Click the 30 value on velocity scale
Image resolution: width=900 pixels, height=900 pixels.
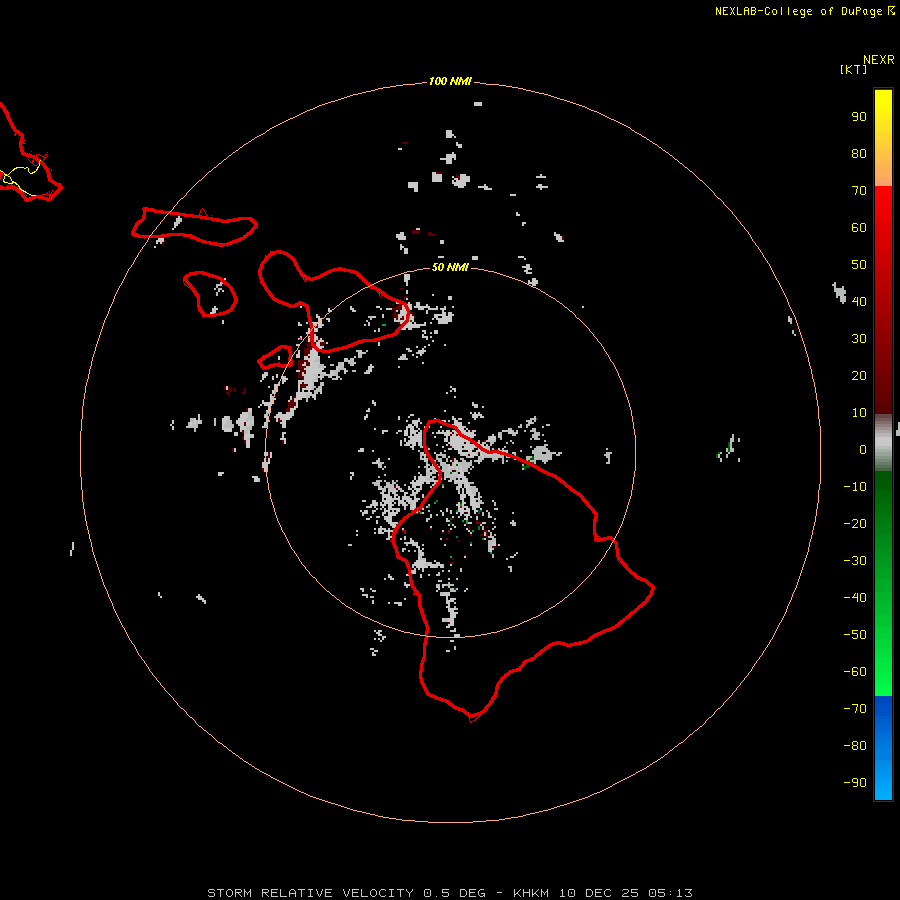point(859,339)
